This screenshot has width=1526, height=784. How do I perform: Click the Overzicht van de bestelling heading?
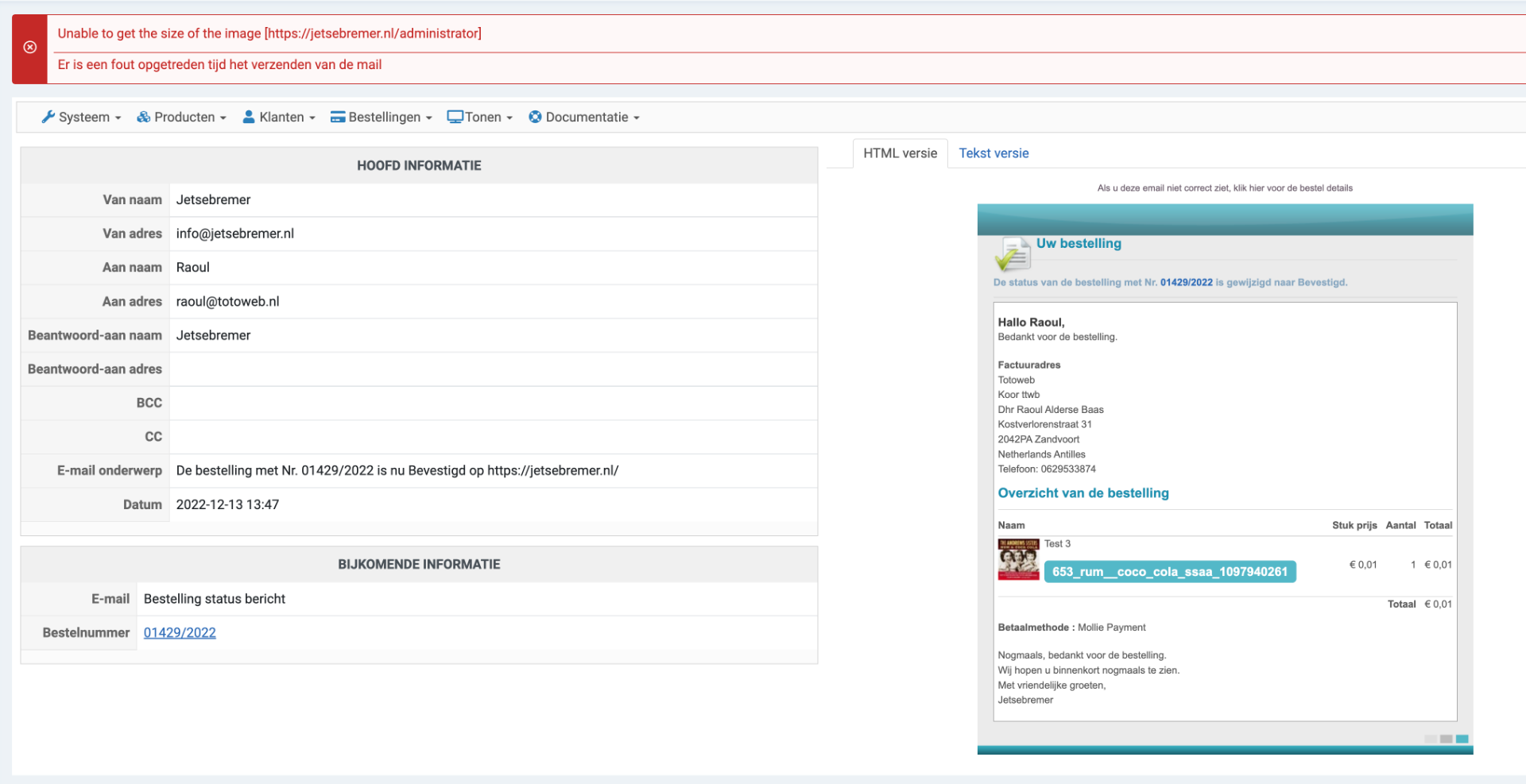(1083, 492)
